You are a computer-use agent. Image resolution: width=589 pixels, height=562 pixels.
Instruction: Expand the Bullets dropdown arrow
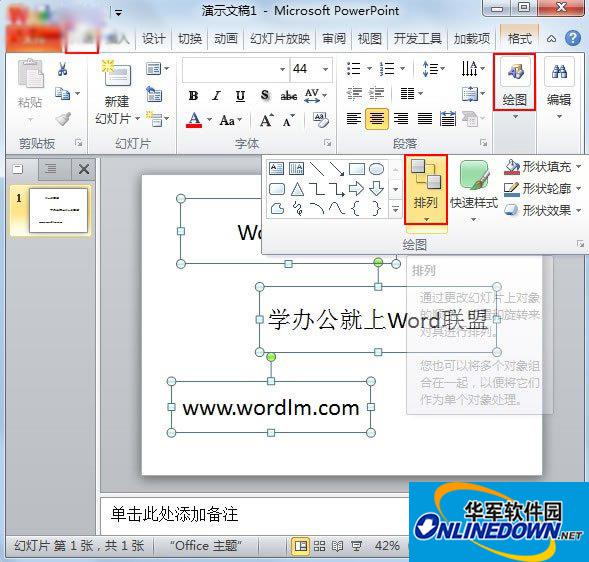(369, 69)
